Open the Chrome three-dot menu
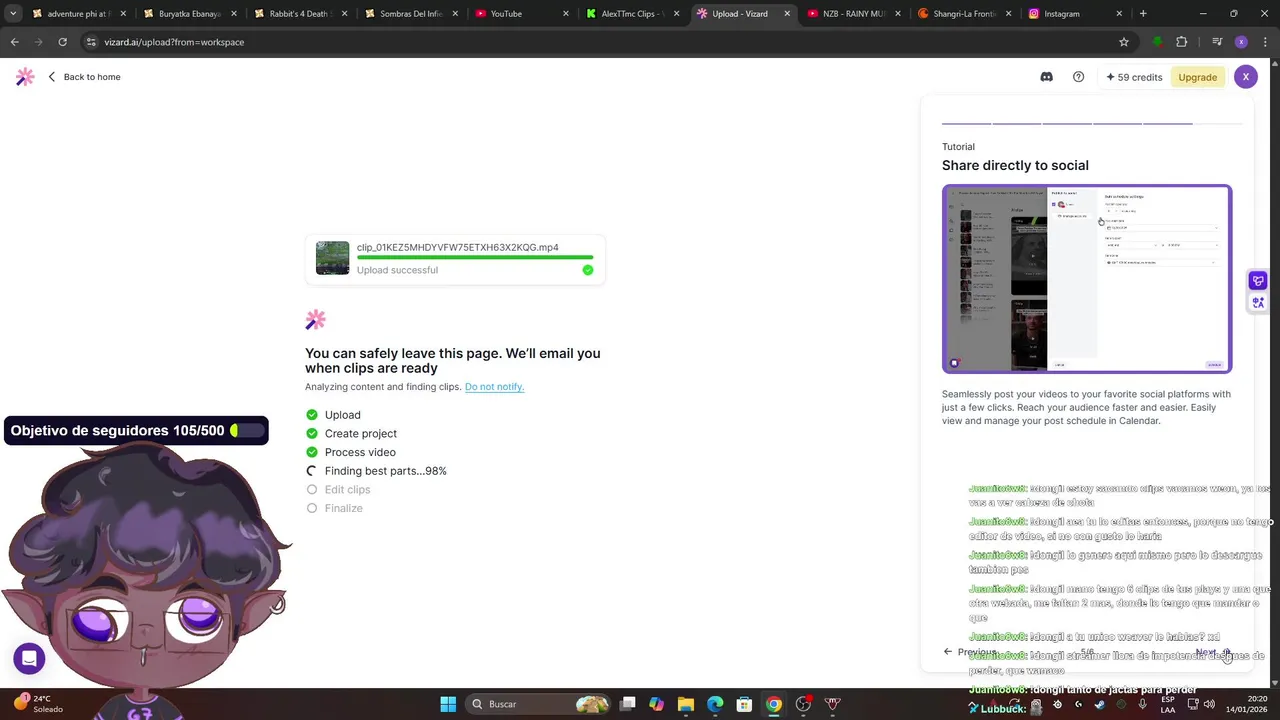The height and width of the screenshot is (720, 1280). 1265,42
